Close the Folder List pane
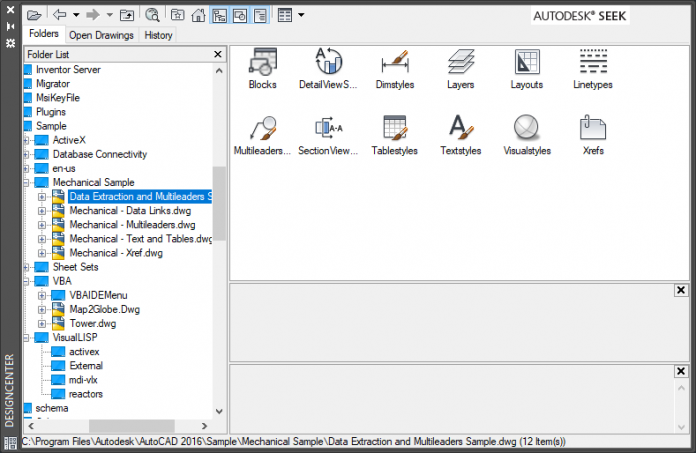Viewport: 696px width, 453px height. 218,54
